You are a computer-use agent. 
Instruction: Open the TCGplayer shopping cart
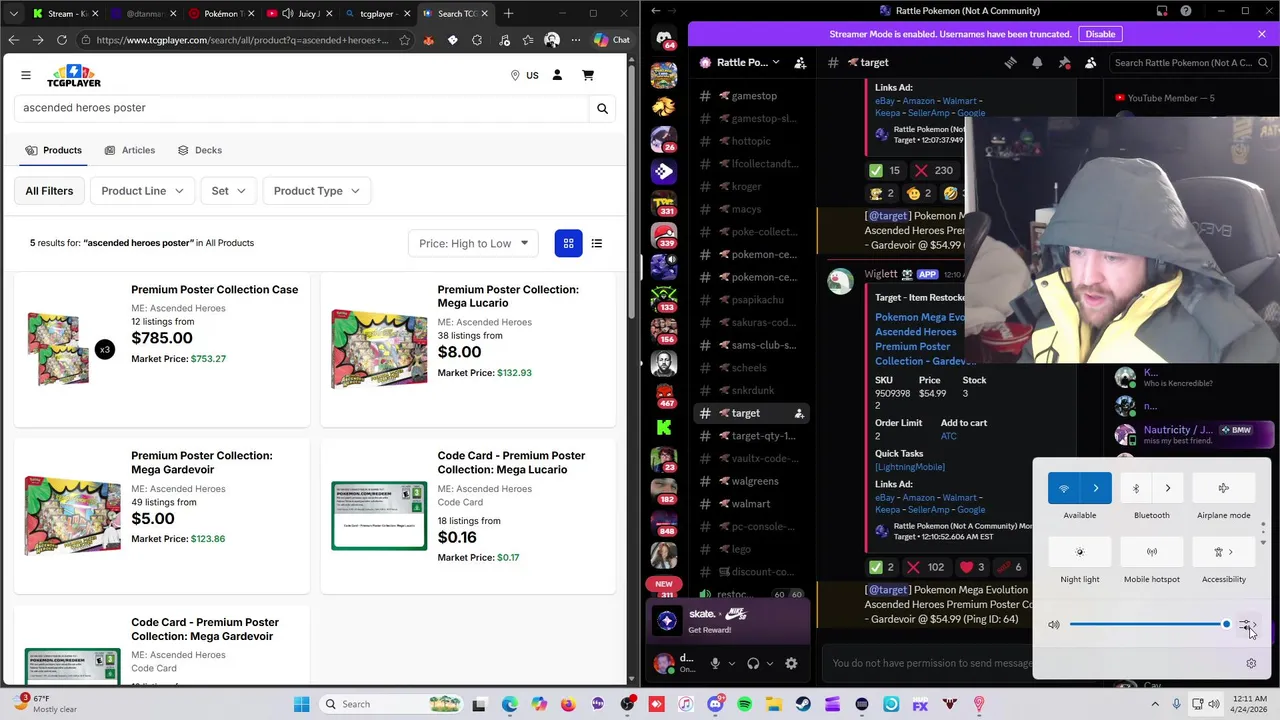(588, 75)
